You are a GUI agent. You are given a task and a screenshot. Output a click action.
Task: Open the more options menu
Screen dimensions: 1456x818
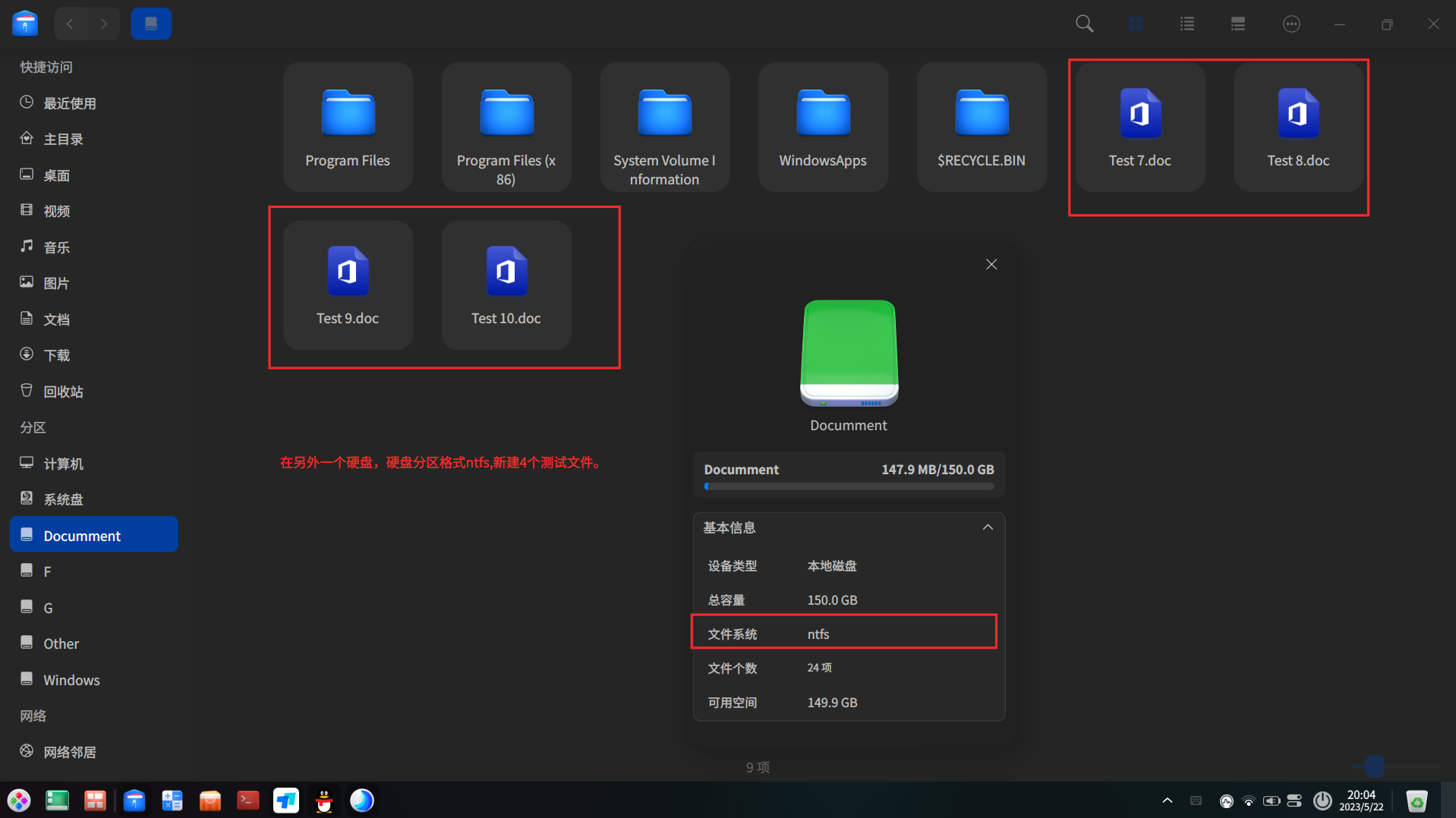1291,24
